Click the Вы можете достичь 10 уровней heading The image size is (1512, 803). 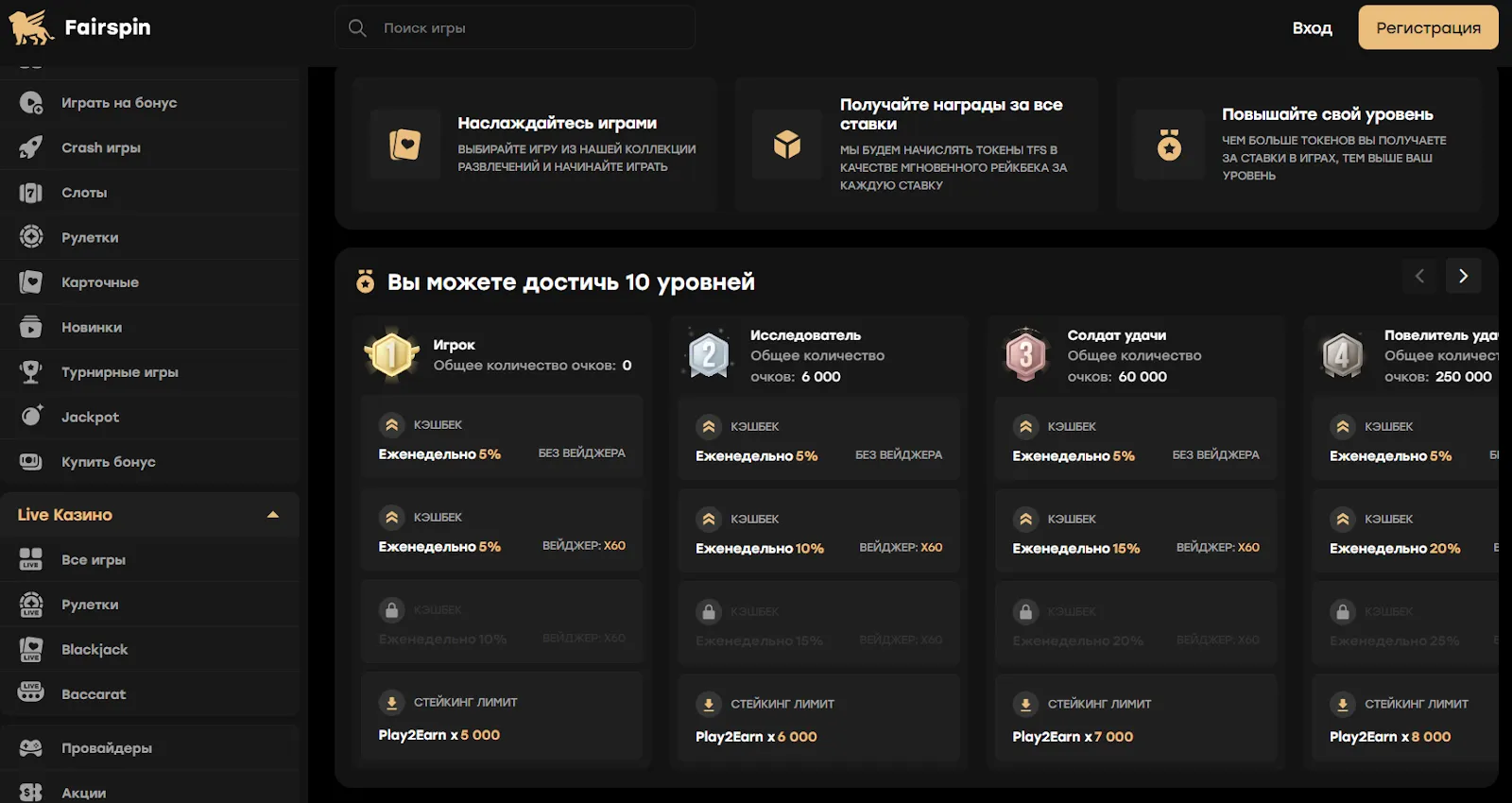571,282
